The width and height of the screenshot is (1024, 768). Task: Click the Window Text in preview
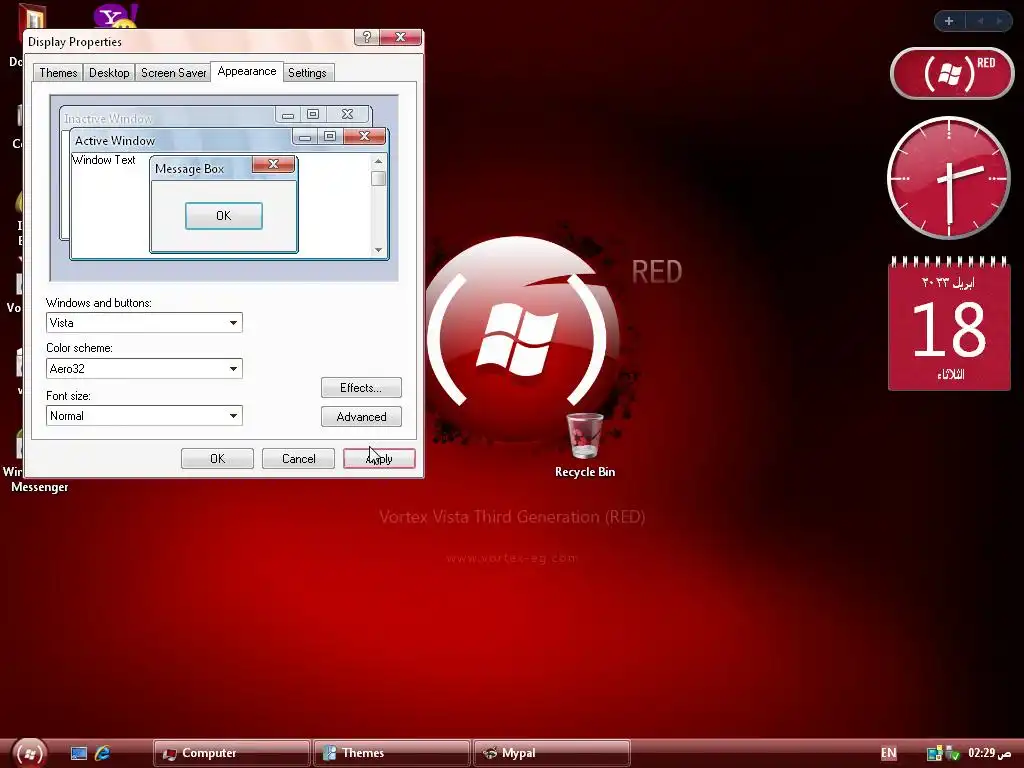click(x=104, y=160)
